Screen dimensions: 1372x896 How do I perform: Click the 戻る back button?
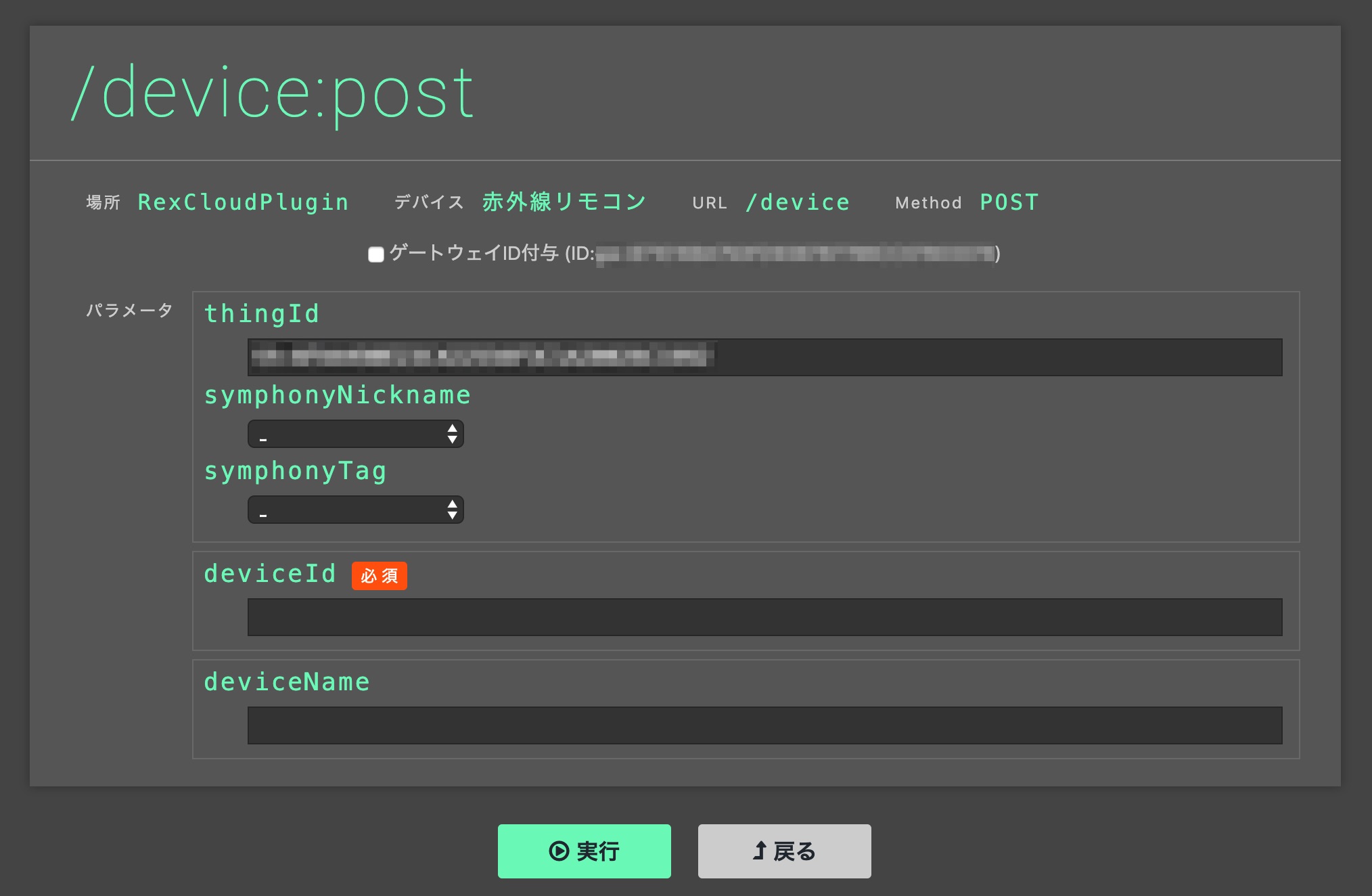pyautogui.click(x=784, y=851)
